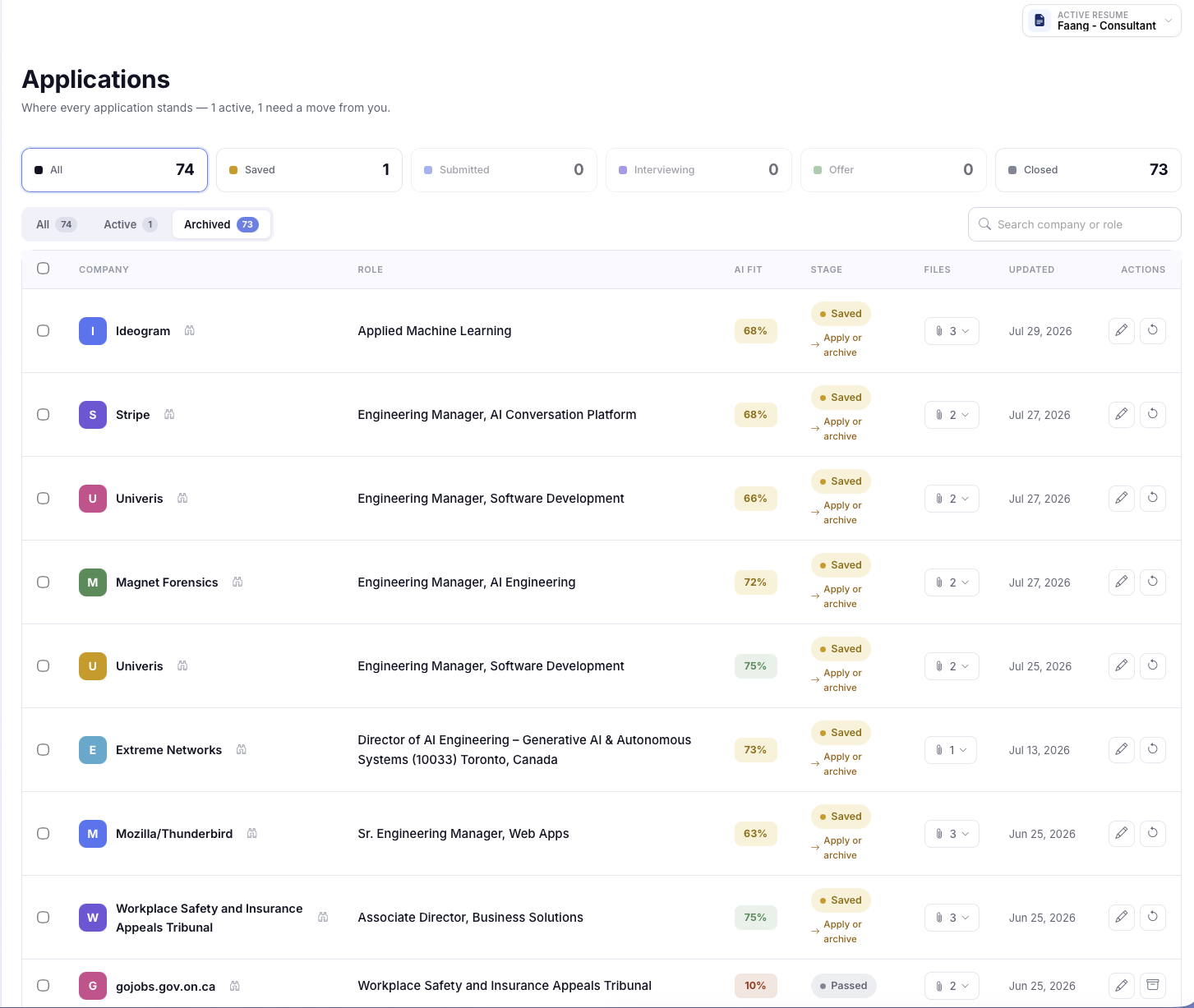
Task: Click binoculars icon beside gojobs.gov.on.ca
Action: [x=235, y=986]
